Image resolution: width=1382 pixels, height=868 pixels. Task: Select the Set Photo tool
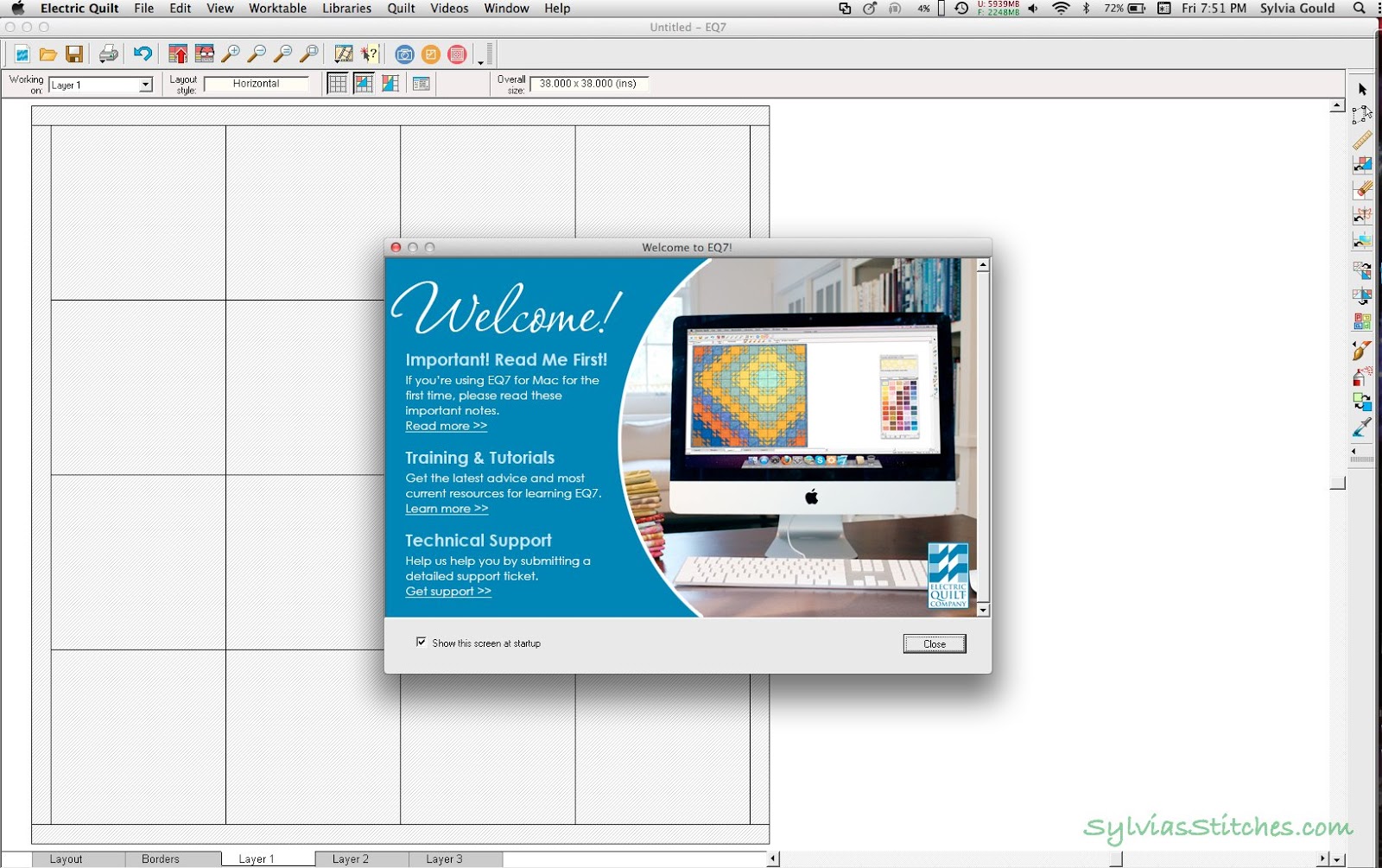(1362, 241)
